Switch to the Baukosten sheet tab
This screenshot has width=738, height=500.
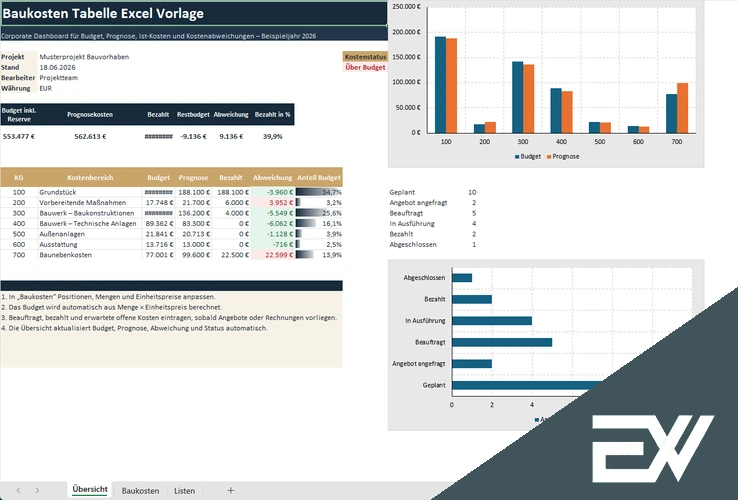click(140, 491)
